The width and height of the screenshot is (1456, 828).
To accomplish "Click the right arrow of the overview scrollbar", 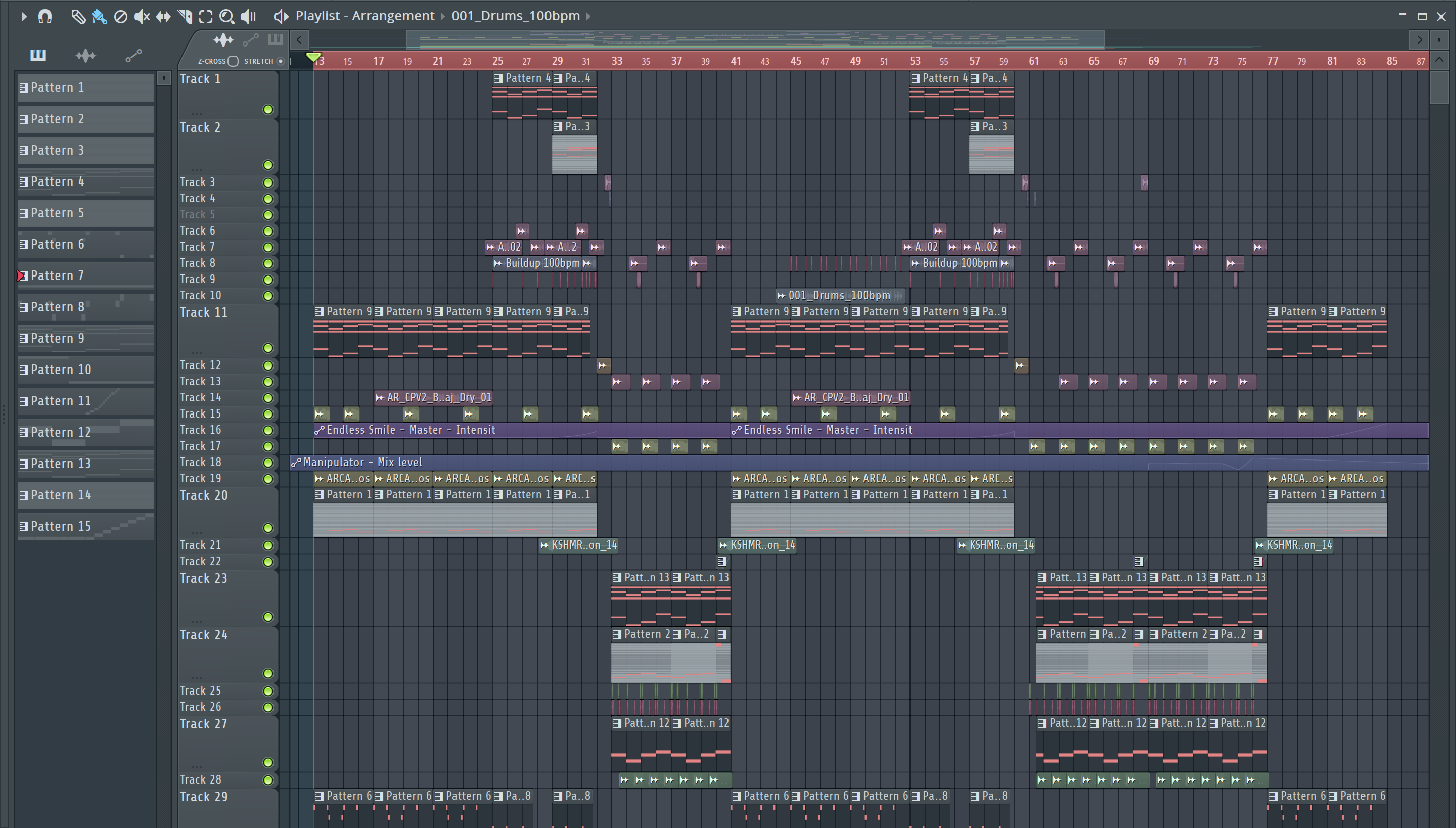I will (x=1419, y=40).
